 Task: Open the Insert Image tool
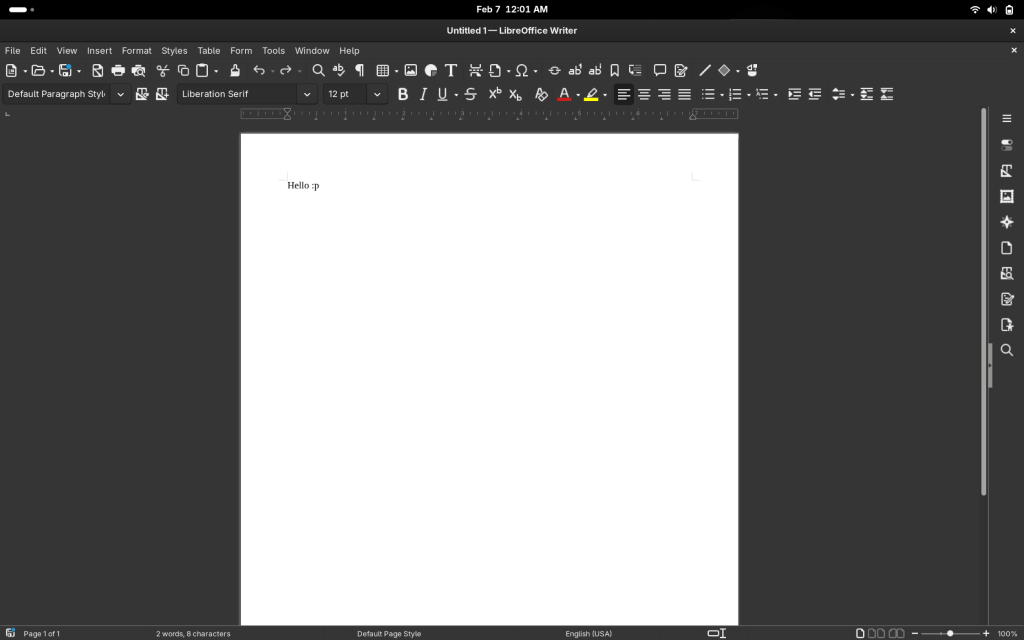click(411, 70)
